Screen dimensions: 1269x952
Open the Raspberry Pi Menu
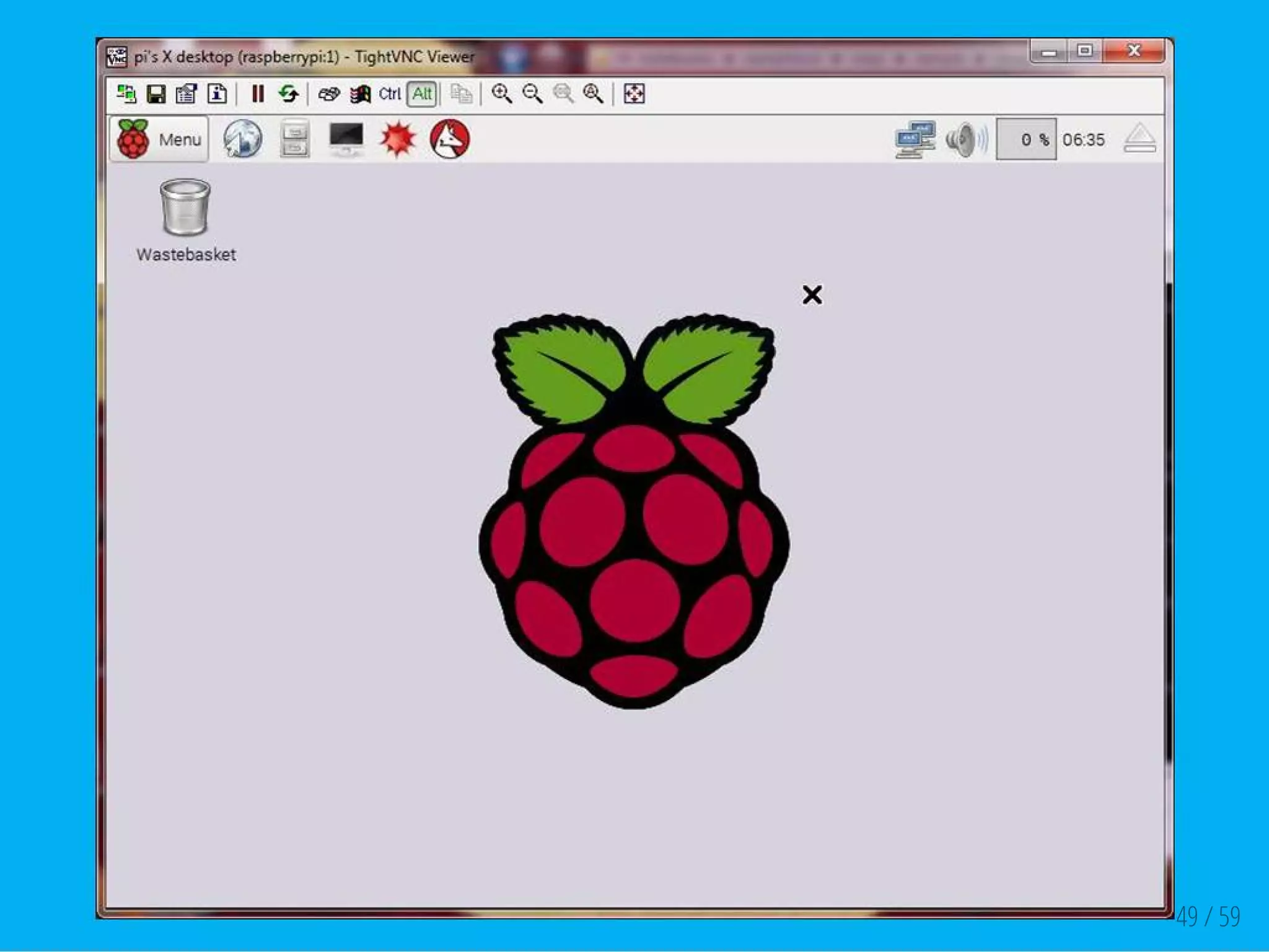[160, 139]
